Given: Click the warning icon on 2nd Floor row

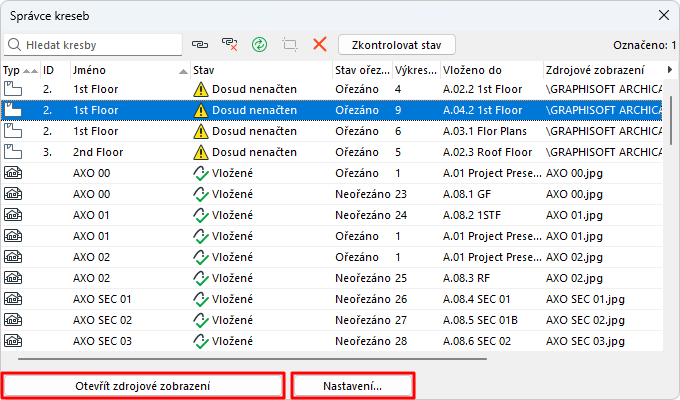Looking at the screenshot, I should (x=201, y=152).
